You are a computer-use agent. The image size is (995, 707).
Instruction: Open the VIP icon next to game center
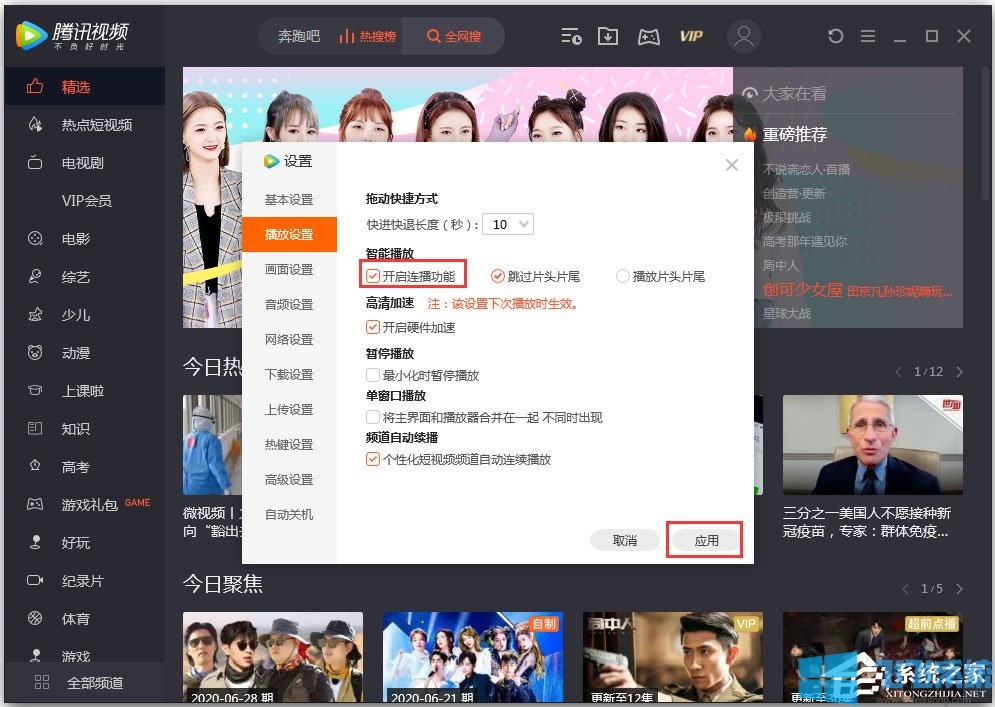(691, 36)
